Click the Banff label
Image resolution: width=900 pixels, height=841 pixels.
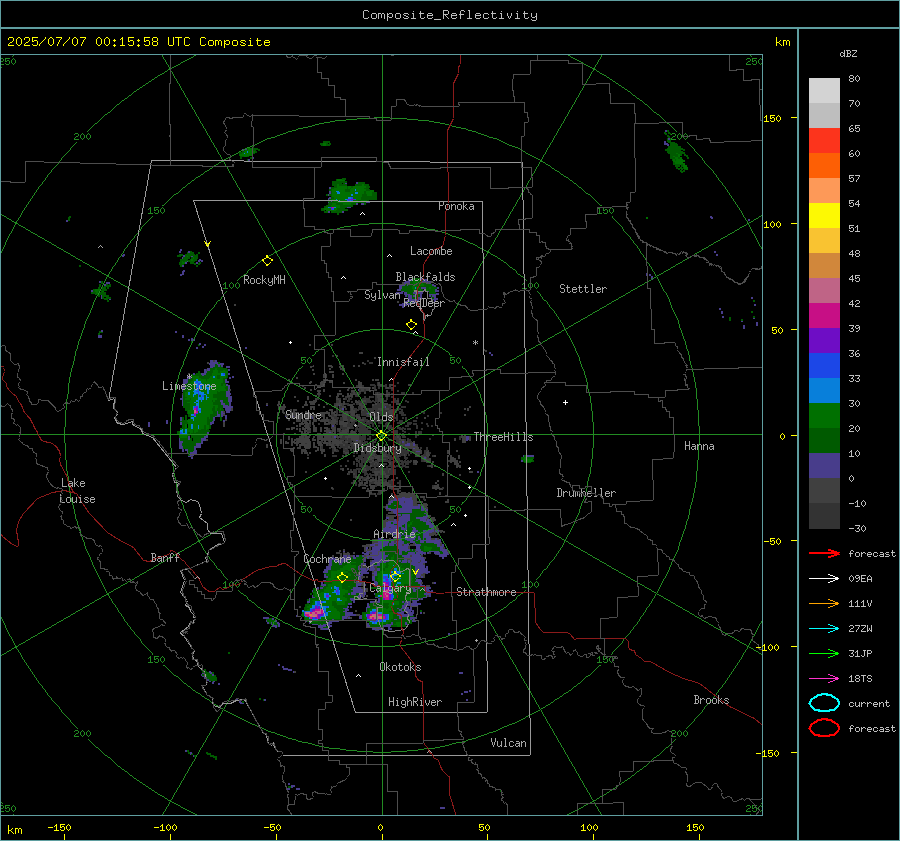[x=165, y=557]
